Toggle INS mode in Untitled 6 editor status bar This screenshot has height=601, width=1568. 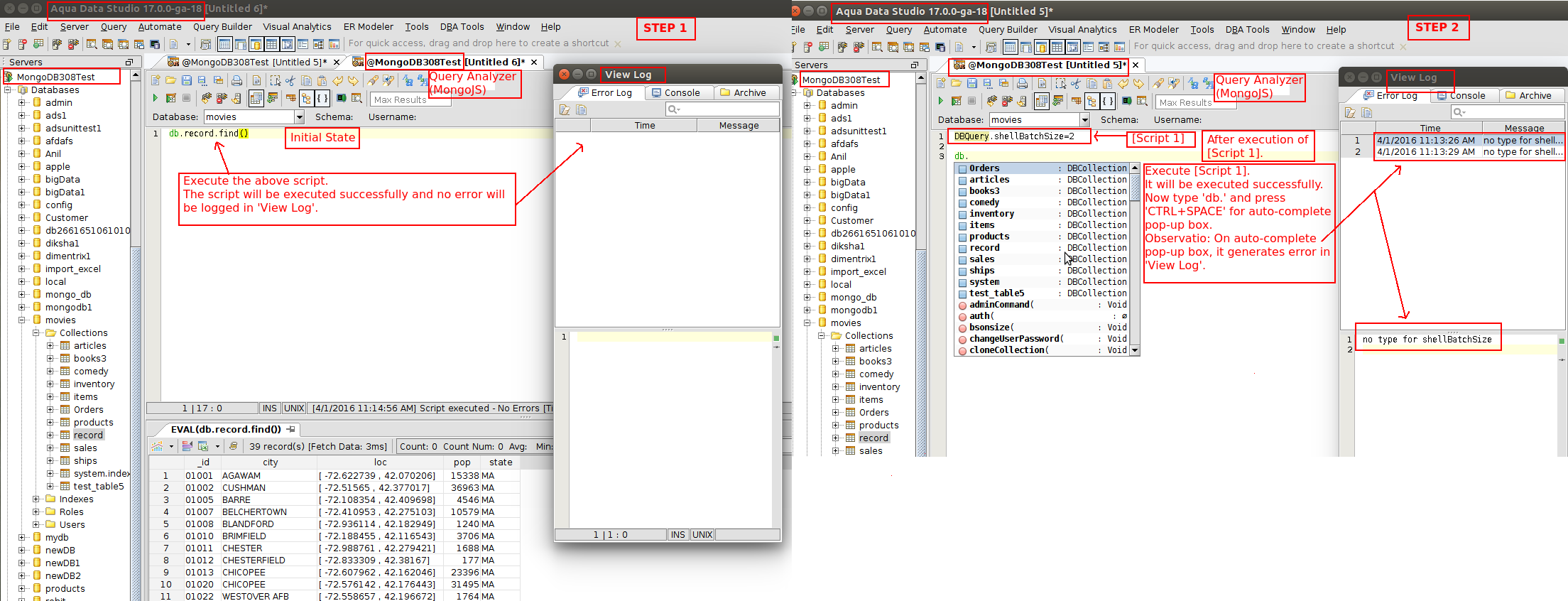[270, 408]
